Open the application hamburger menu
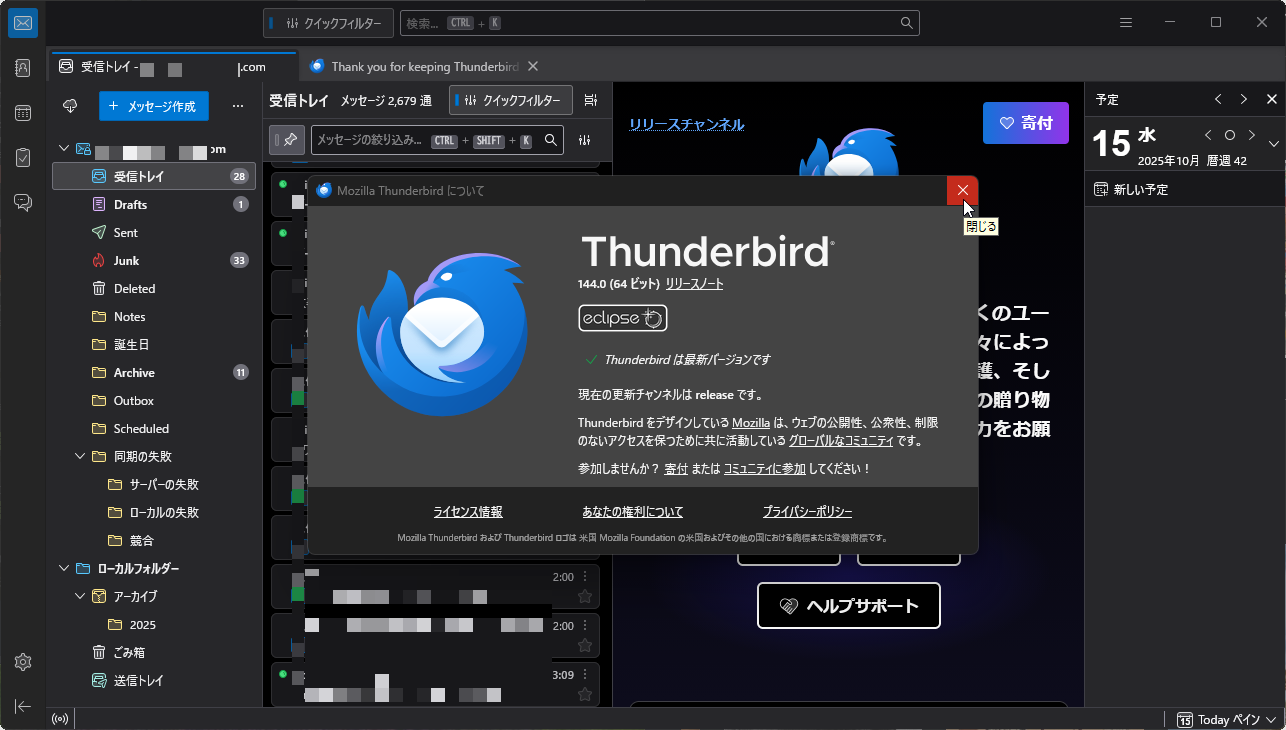 (1126, 22)
